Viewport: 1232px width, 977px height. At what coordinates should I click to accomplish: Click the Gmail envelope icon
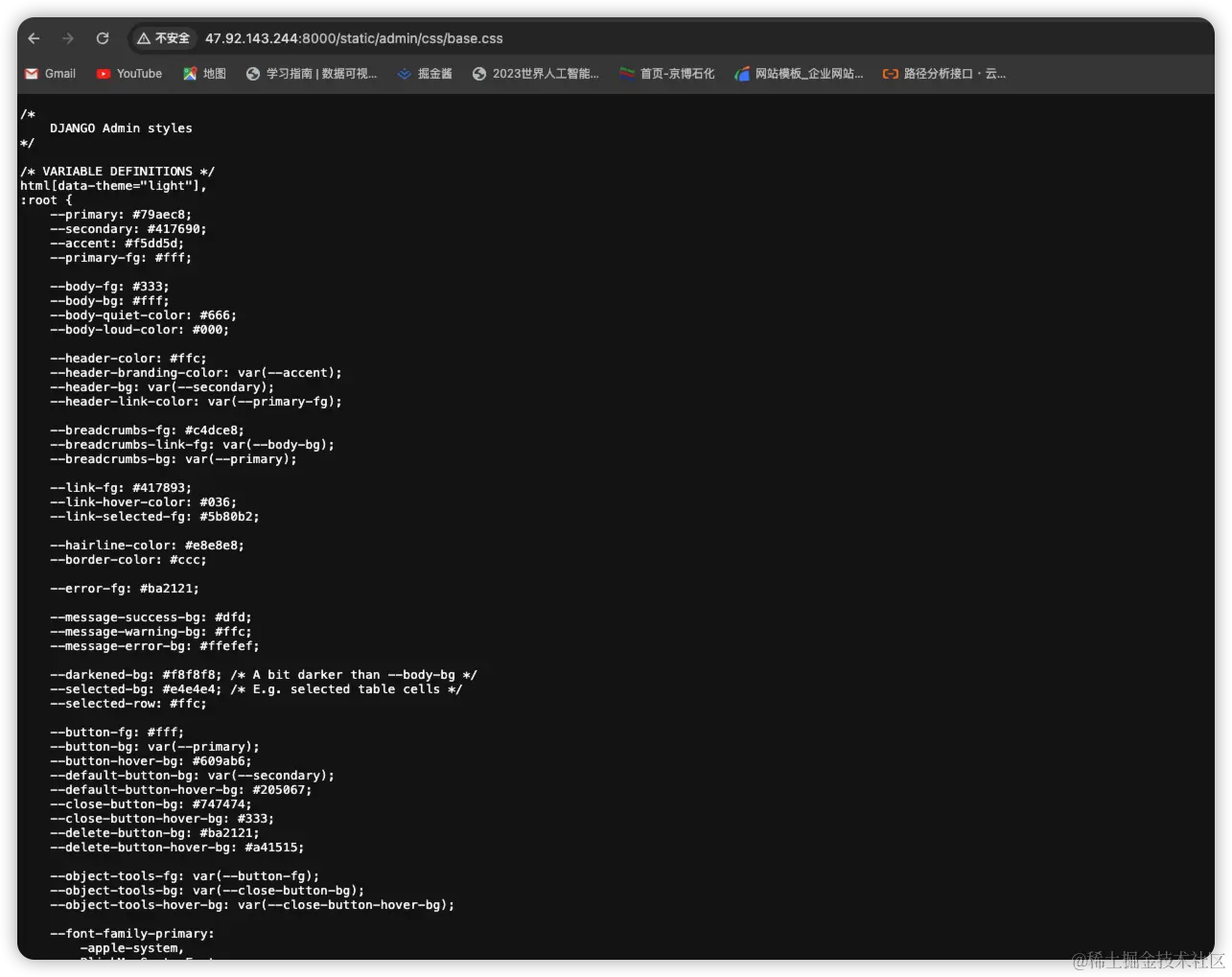coord(32,74)
